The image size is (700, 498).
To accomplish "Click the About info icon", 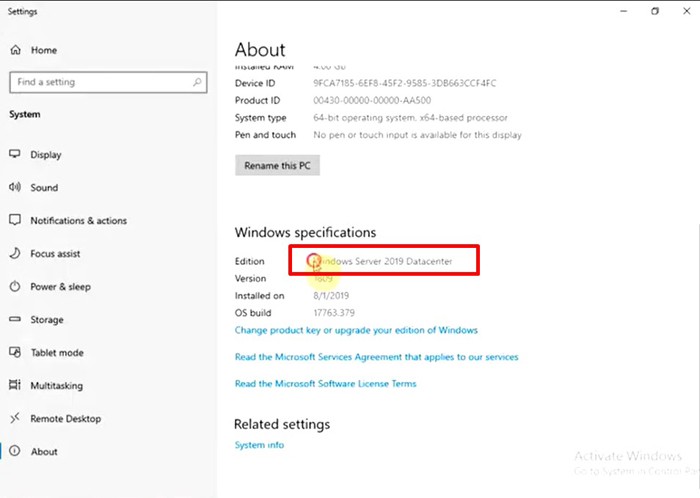I will coord(15,451).
